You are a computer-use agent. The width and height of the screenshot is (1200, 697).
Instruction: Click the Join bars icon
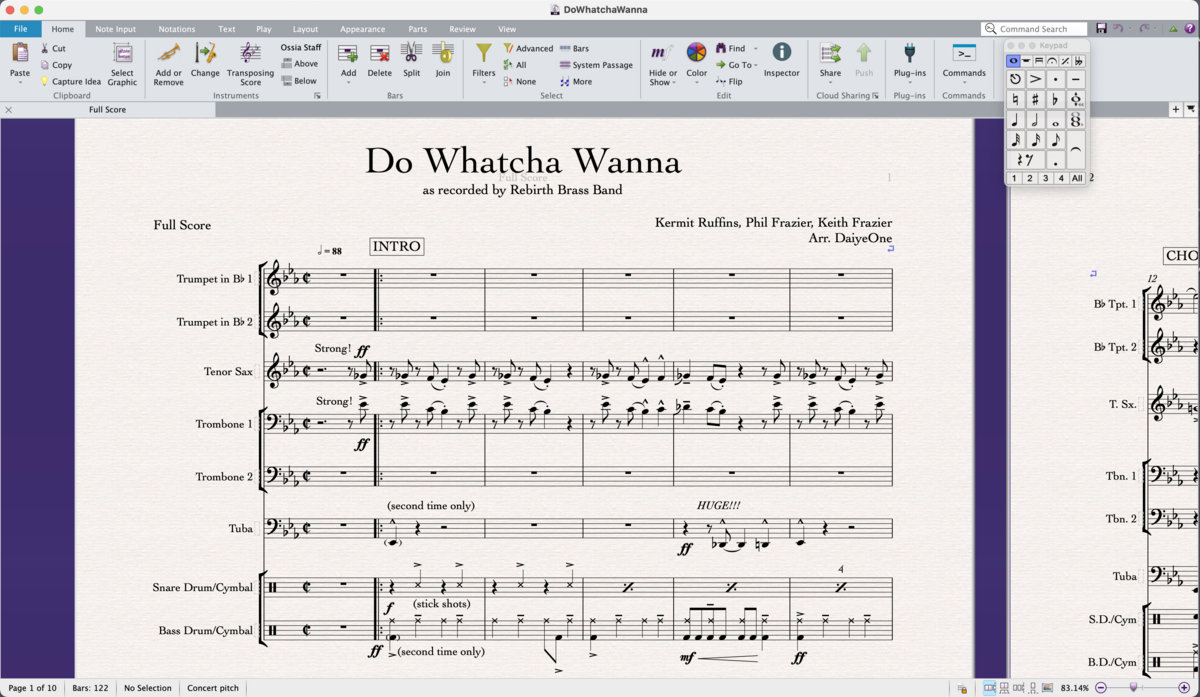(x=443, y=60)
